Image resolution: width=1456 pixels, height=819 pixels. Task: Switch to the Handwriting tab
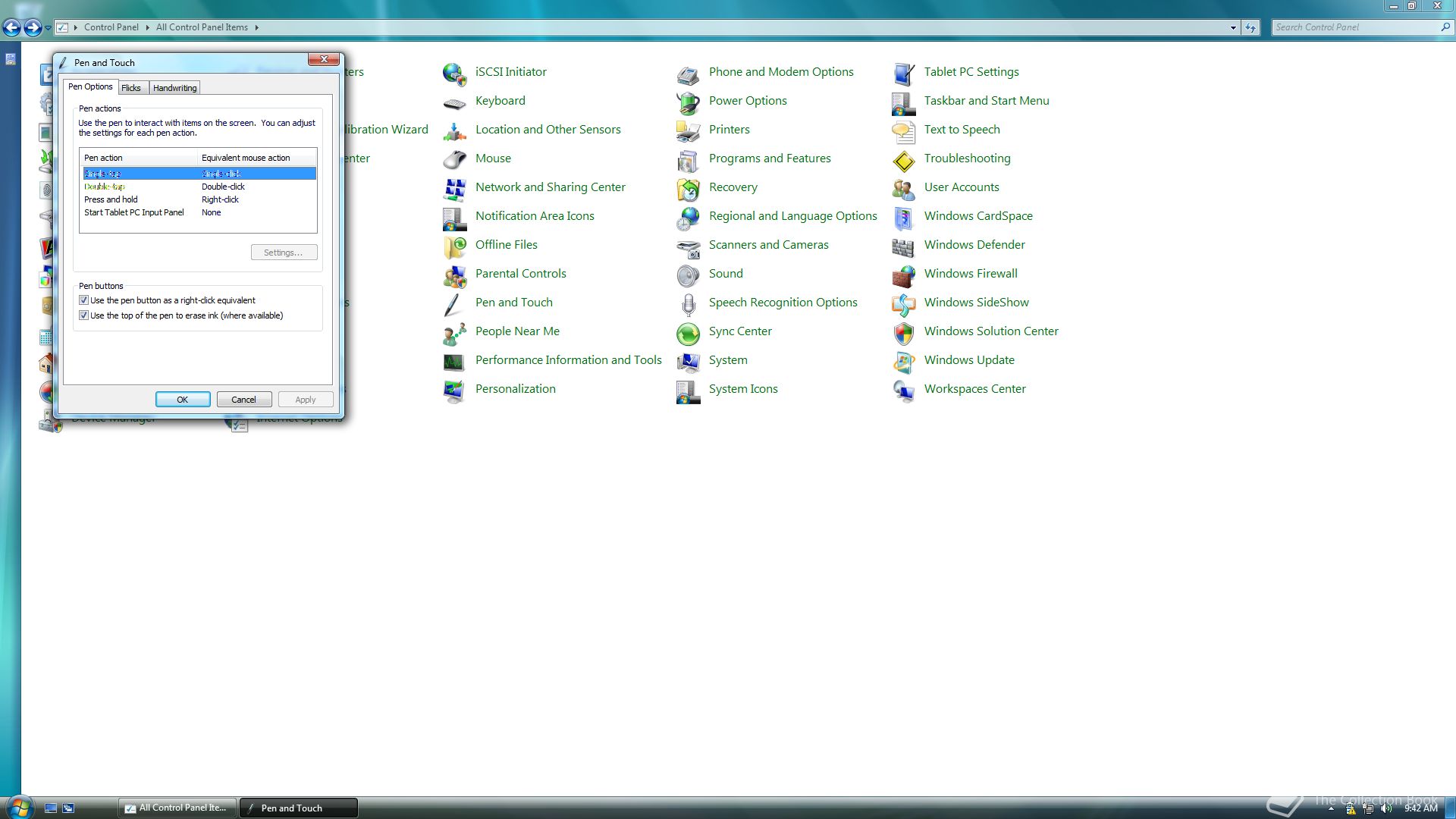[174, 88]
